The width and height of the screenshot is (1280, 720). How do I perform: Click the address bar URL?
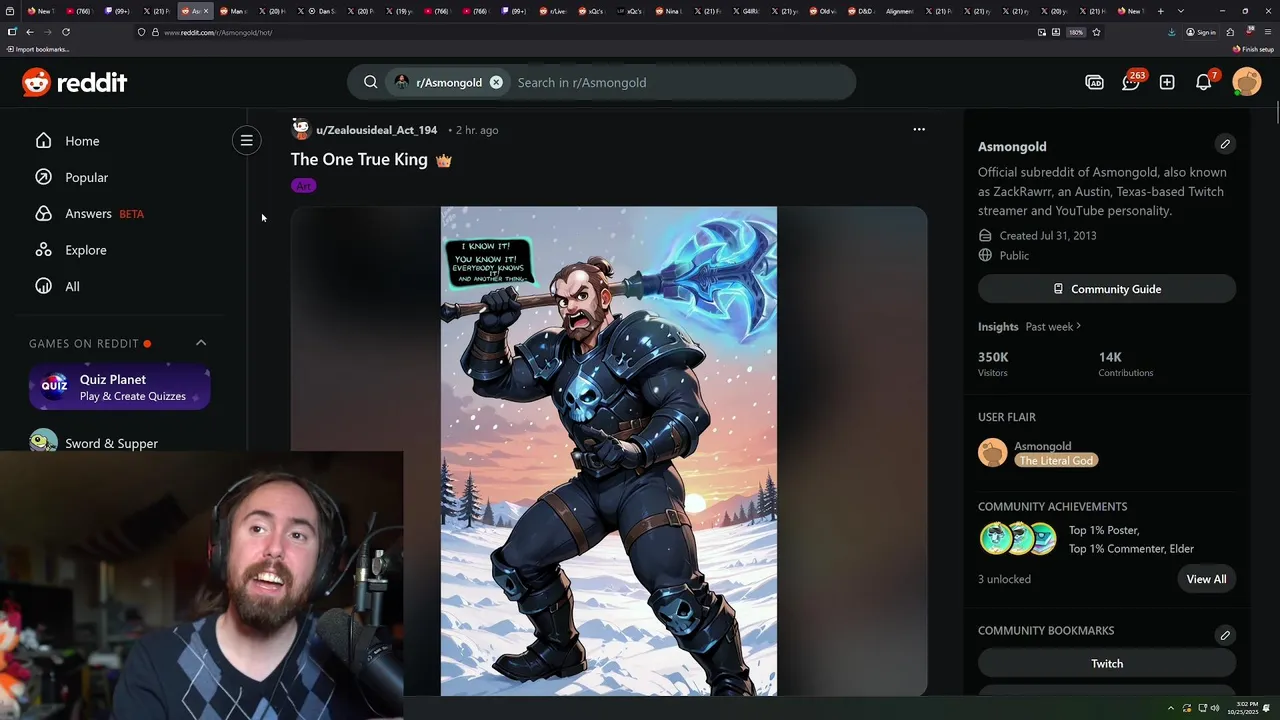(x=218, y=32)
